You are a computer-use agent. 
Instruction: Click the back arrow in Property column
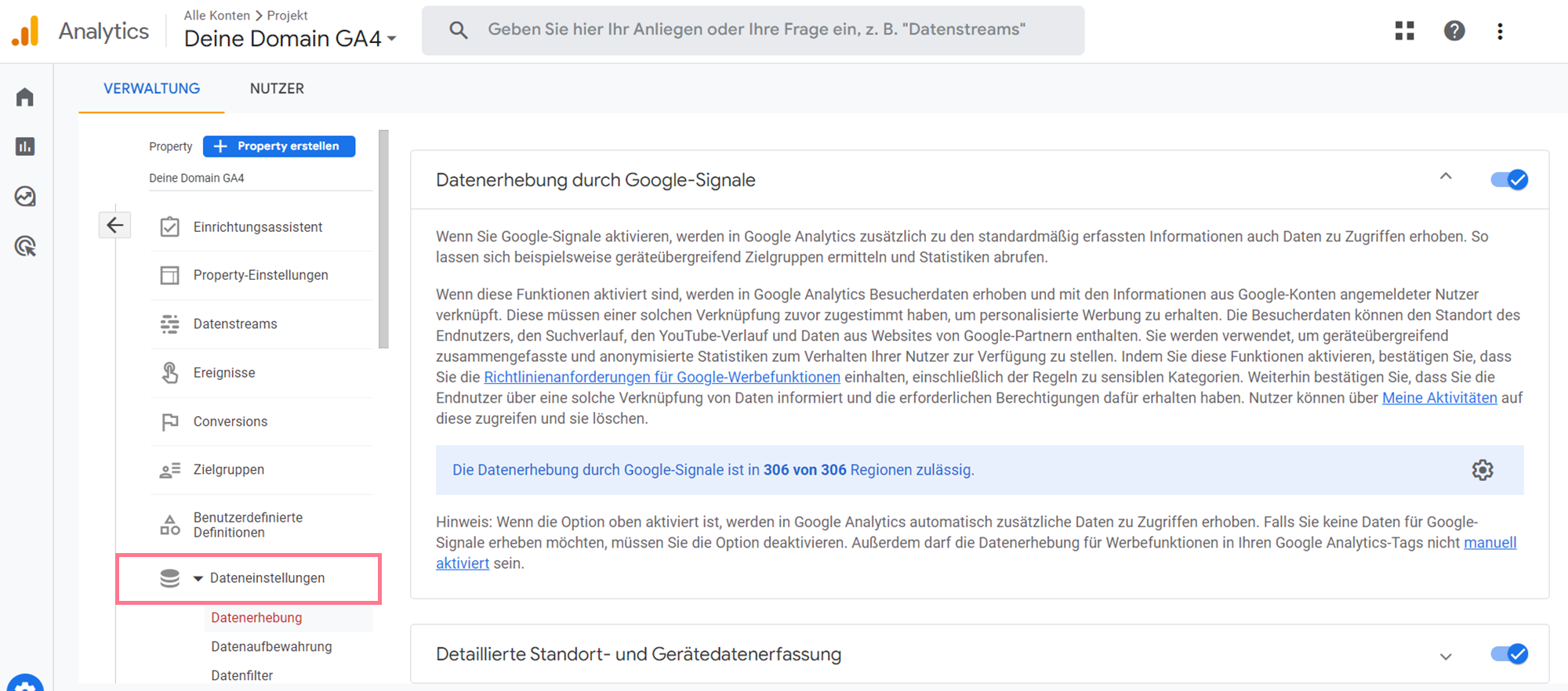point(115,226)
